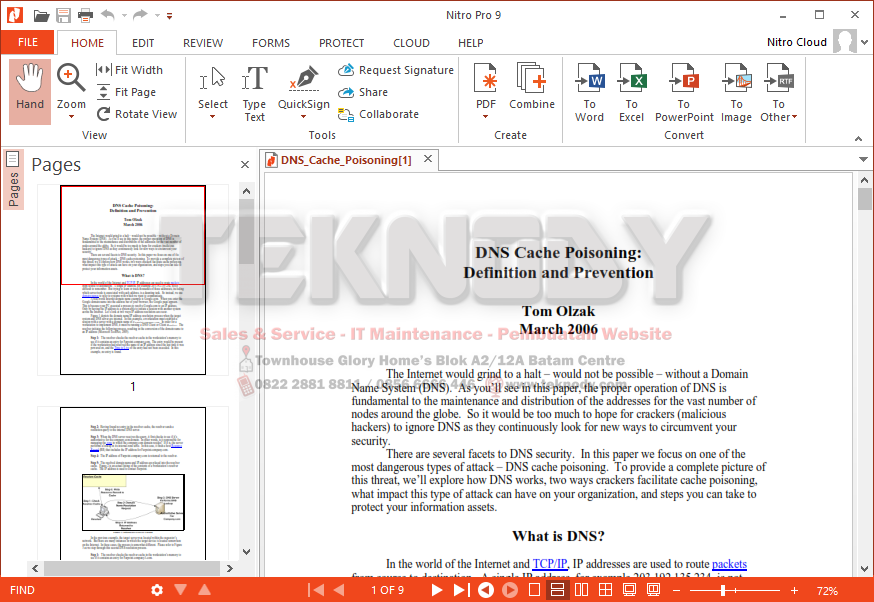
Task: Undo the last action
Action: [108, 15]
